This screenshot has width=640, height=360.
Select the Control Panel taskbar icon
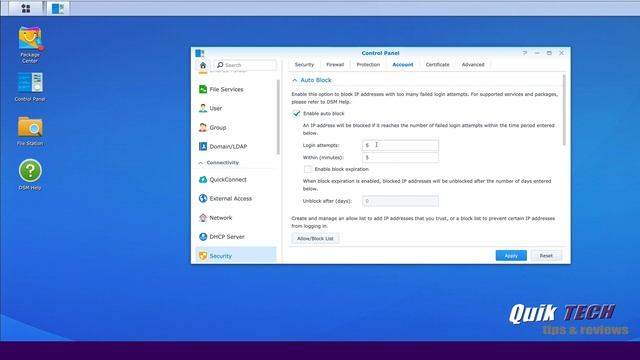click(58, 8)
